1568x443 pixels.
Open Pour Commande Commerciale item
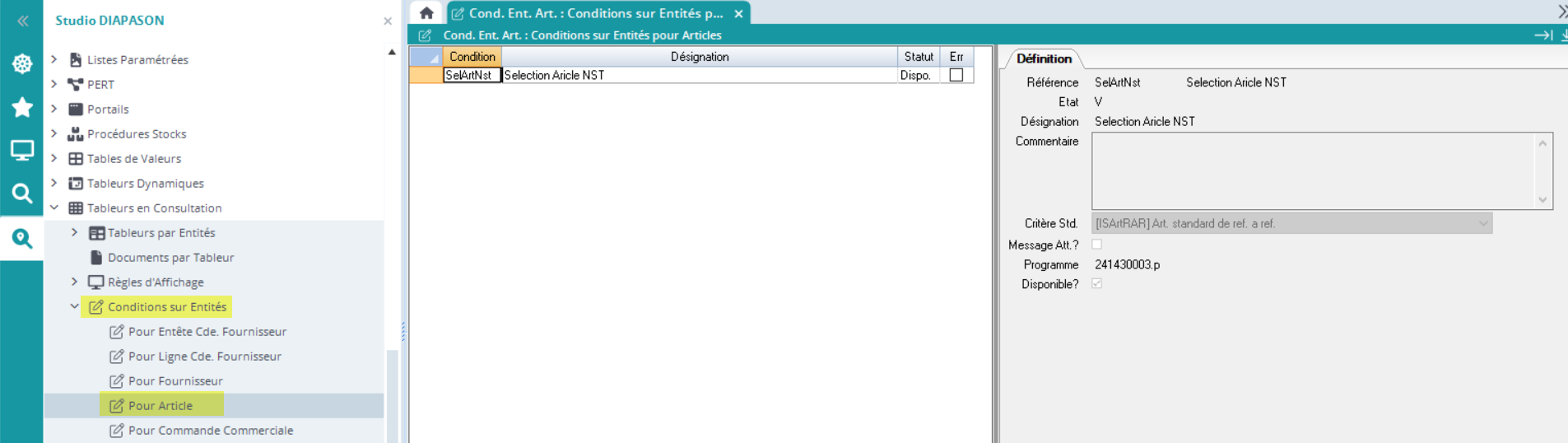point(210,431)
